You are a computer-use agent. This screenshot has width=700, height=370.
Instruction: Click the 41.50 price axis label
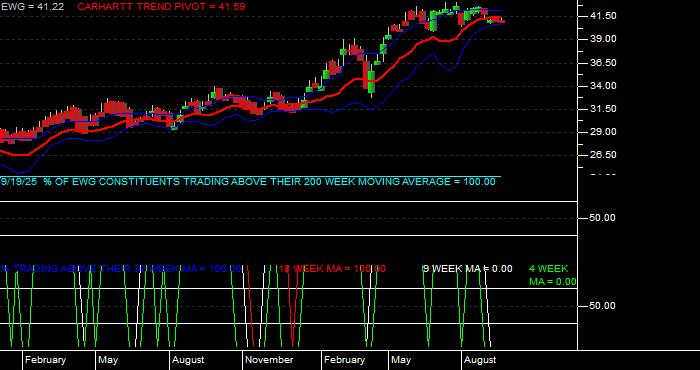tap(604, 16)
